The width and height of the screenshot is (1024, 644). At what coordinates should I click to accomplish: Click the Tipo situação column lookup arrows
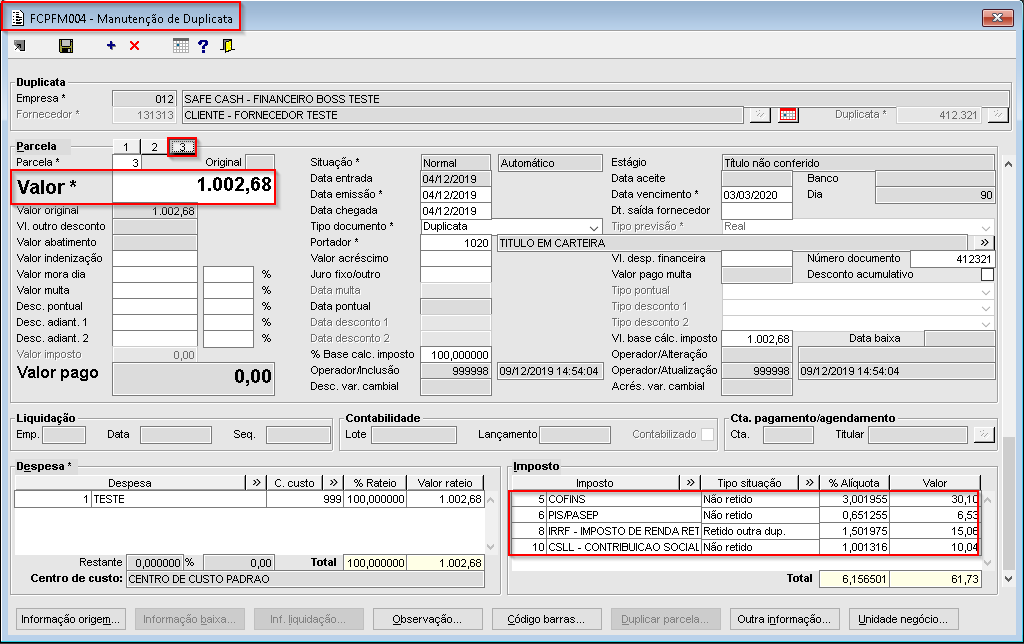[810, 483]
